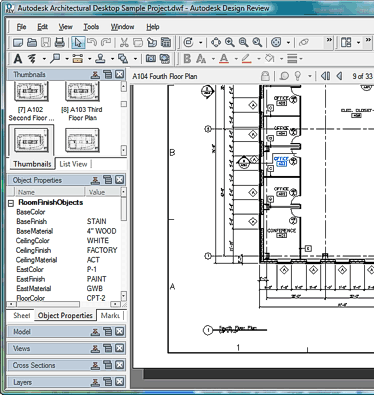
Task: Click the Paste icon in toolbar
Action: 152,42
